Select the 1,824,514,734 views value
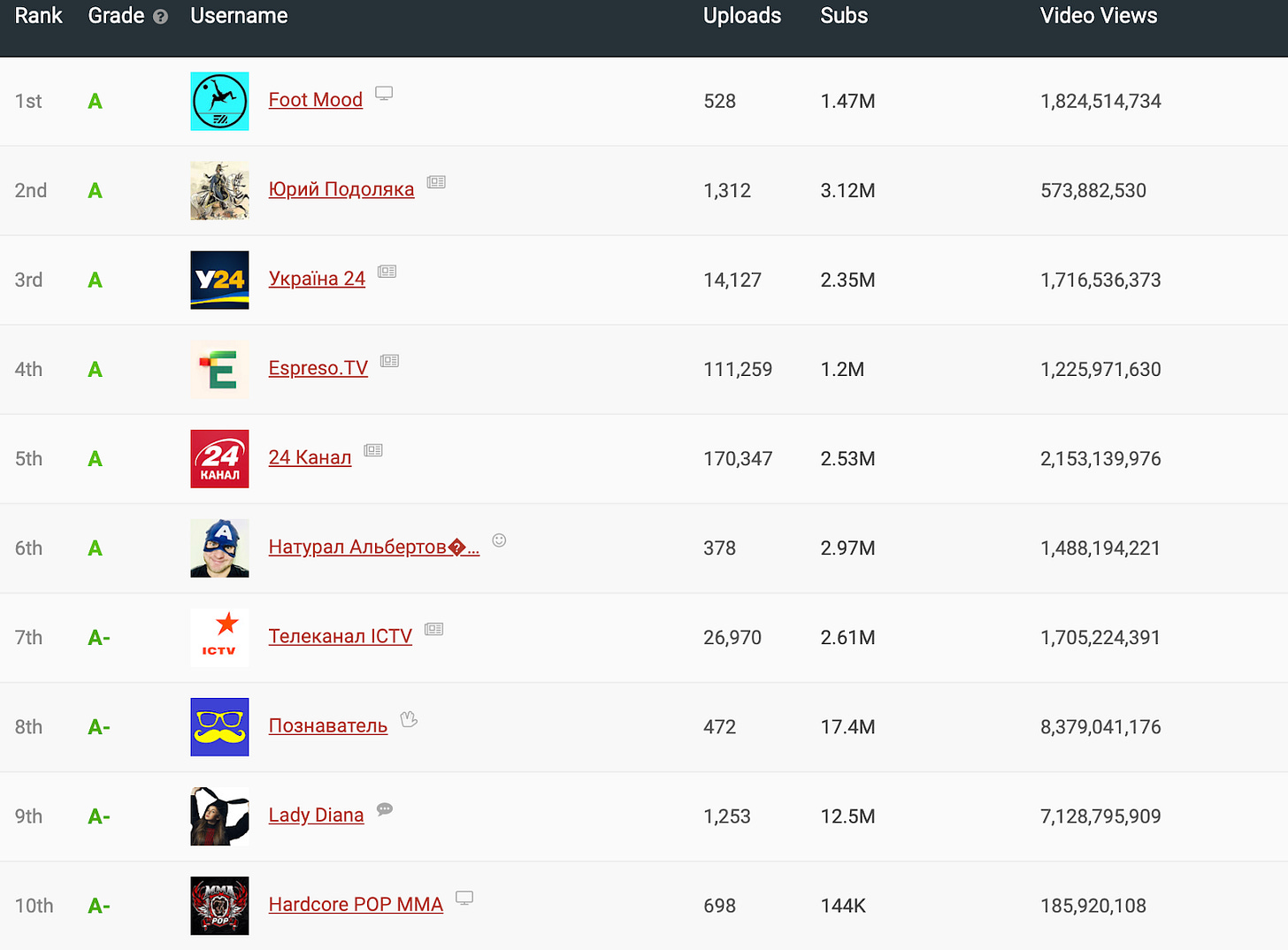 pos(1100,102)
